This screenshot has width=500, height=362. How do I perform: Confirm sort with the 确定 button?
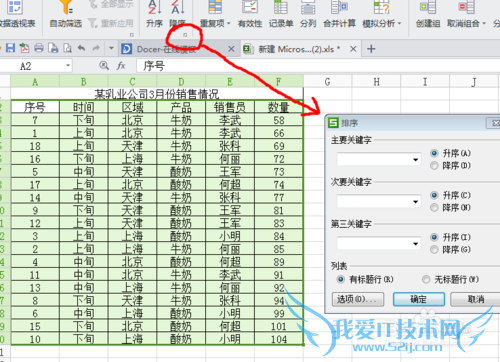(419, 299)
